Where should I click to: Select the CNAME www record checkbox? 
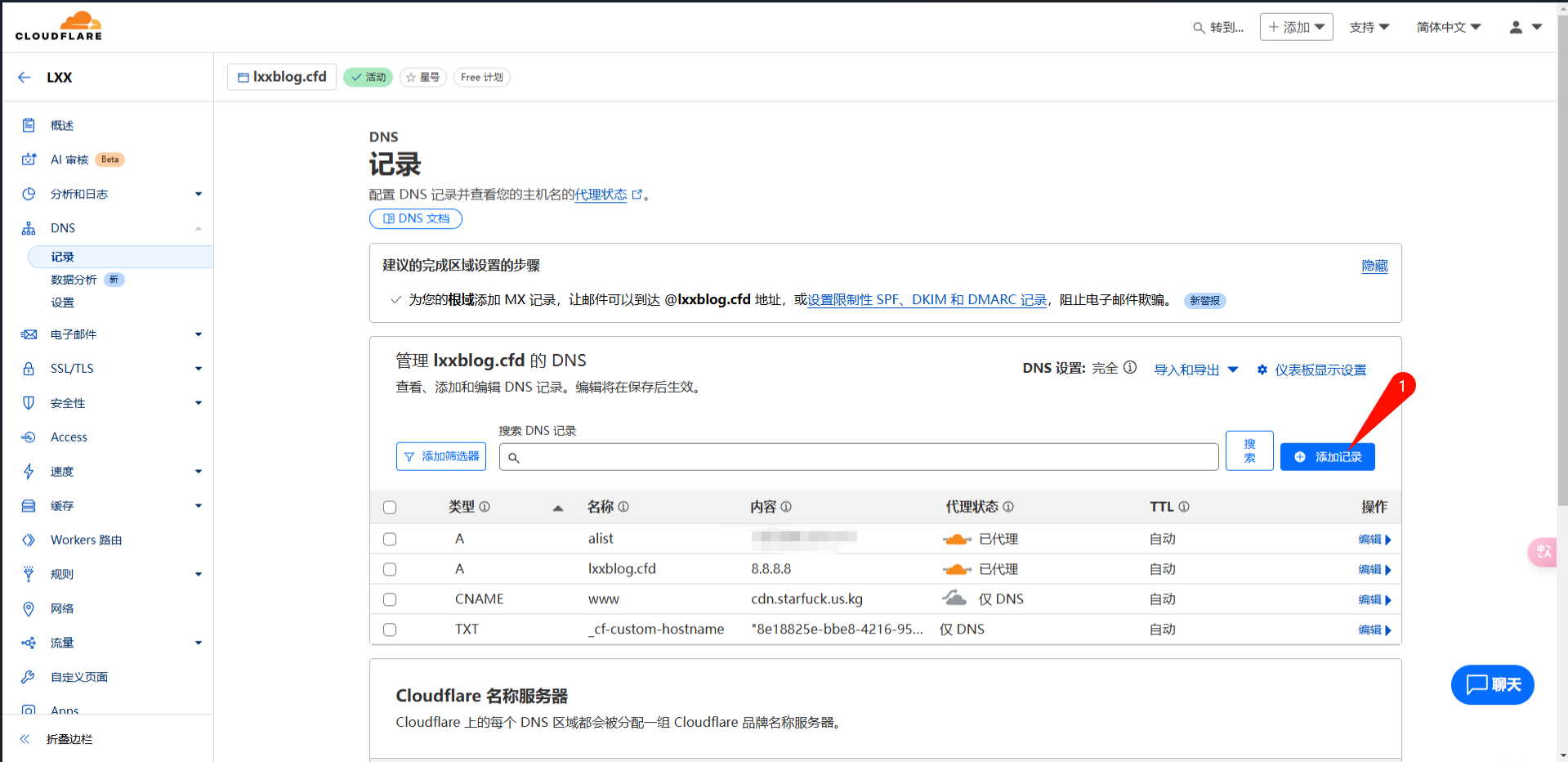(x=390, y=599)
